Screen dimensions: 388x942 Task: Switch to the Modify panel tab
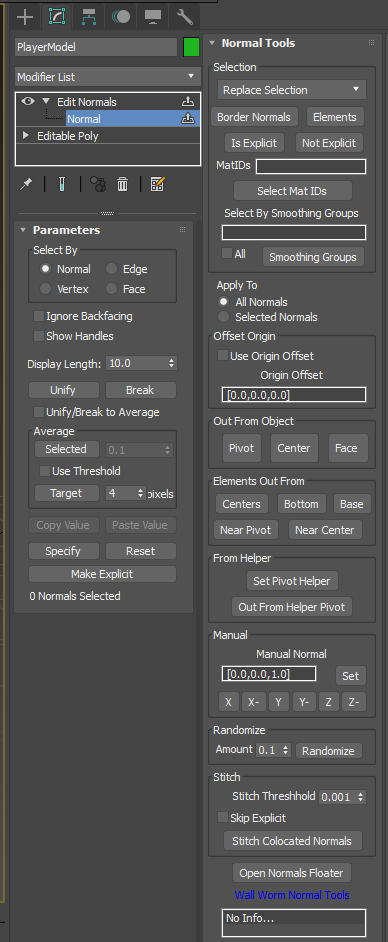point(57,17)
